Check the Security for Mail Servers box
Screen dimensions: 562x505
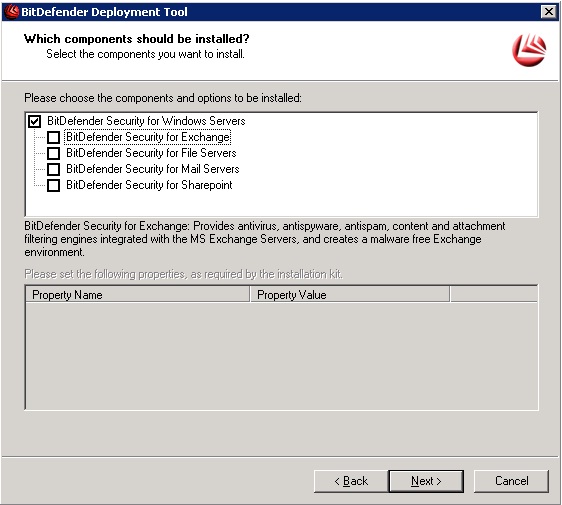53,169
